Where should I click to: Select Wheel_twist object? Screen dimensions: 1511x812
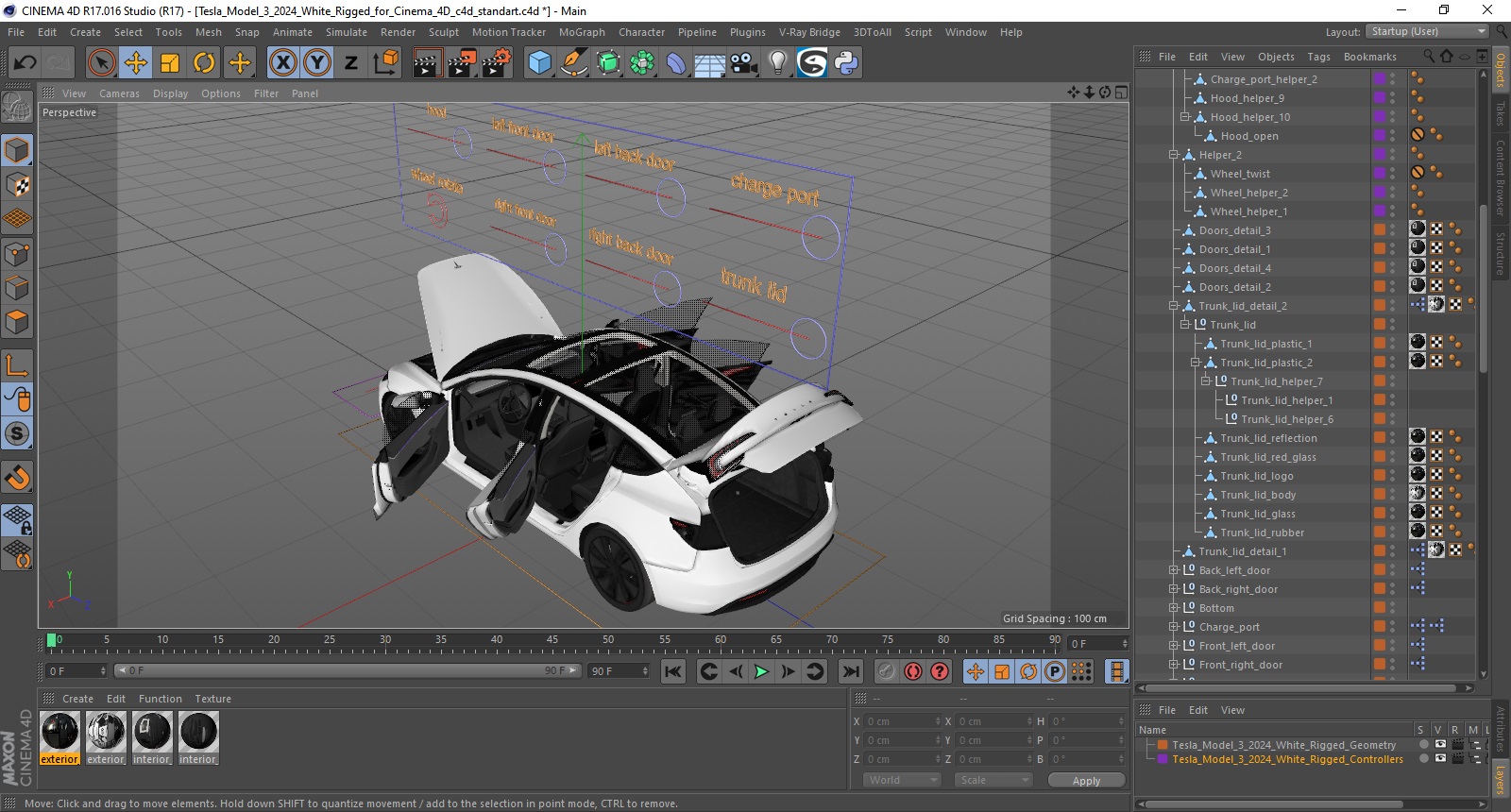pyautogui.click(x=1240, y=174)
